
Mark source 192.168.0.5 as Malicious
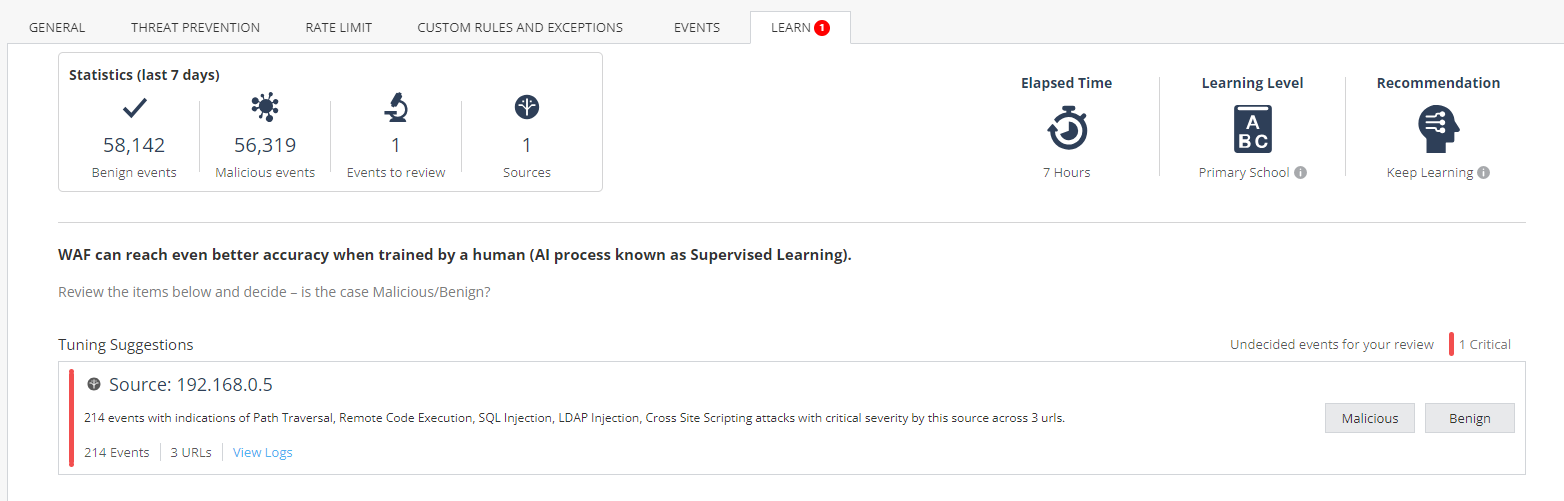pos(1370,418)
